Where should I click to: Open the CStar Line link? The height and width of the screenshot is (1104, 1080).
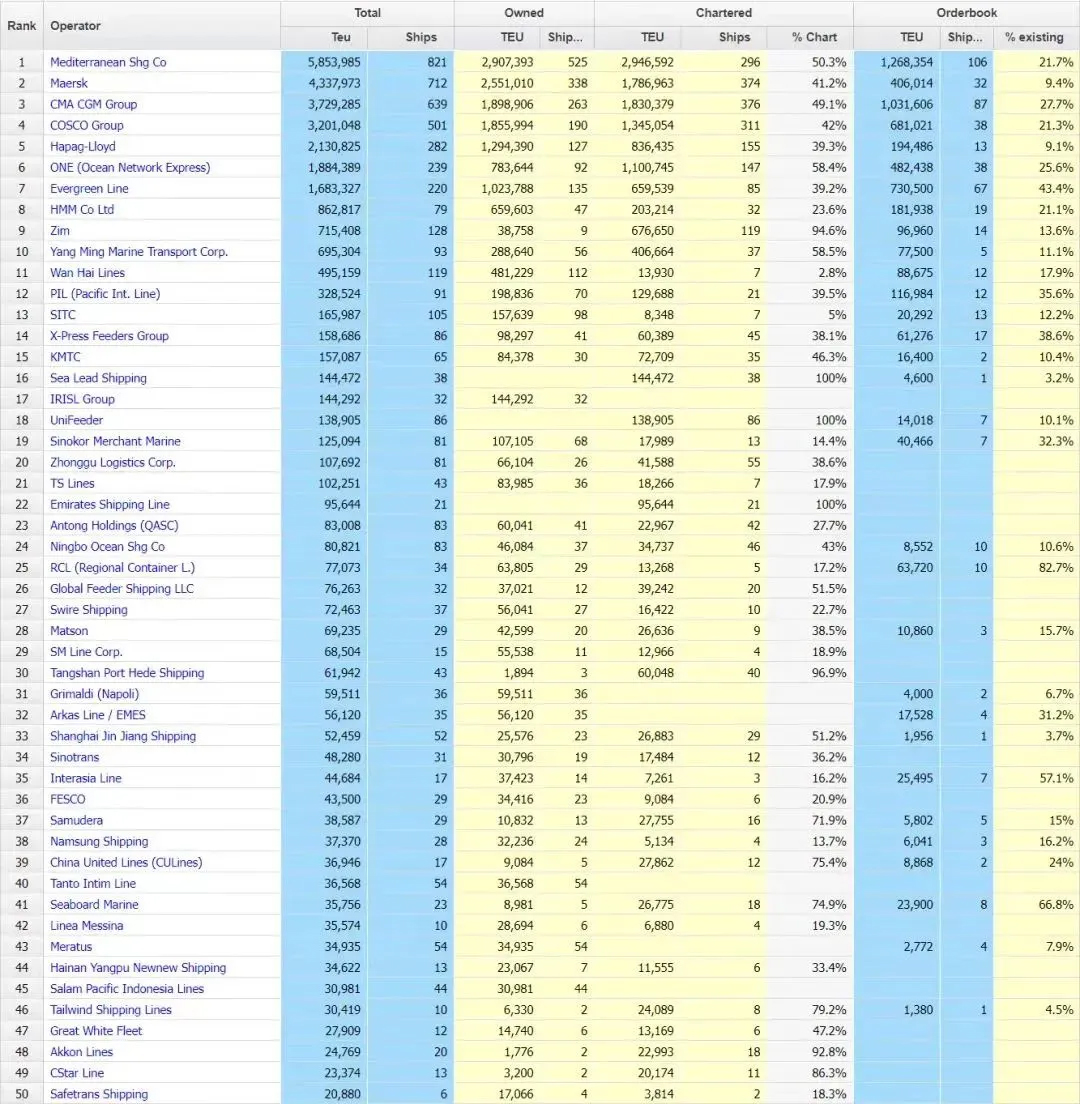77,1074
